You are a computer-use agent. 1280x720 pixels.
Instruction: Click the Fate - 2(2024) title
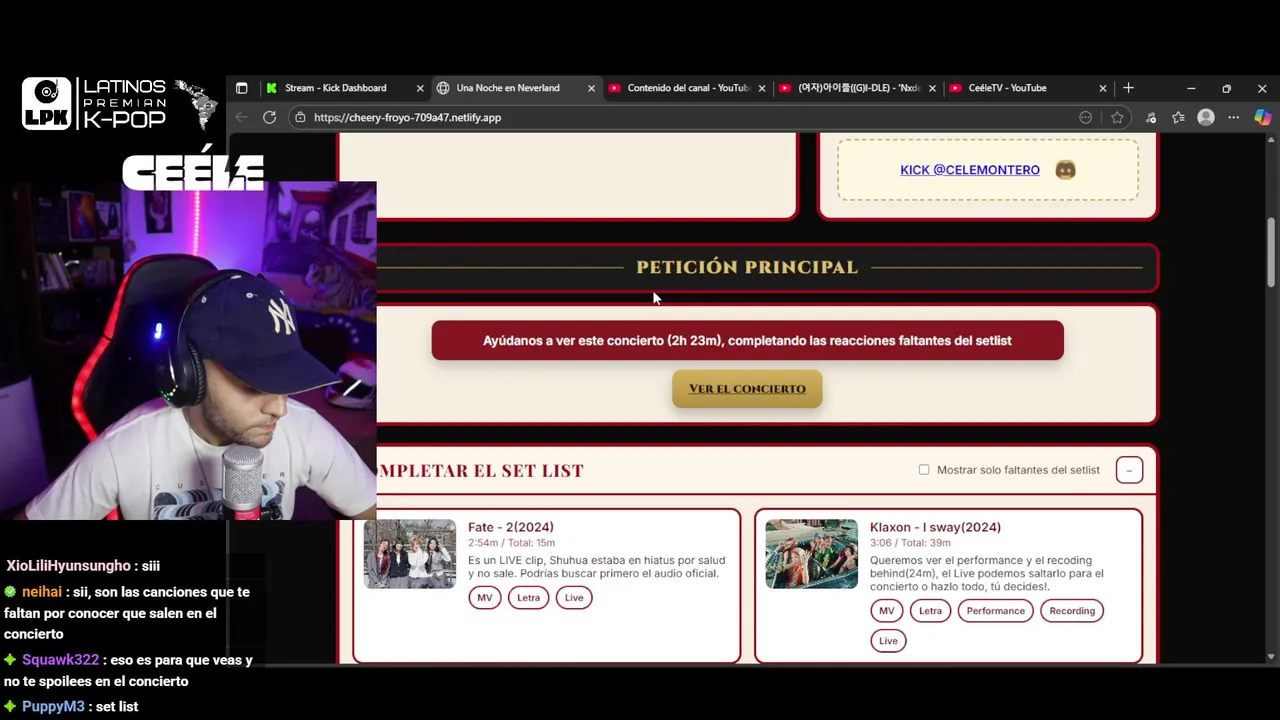click(x=511, y=527)
